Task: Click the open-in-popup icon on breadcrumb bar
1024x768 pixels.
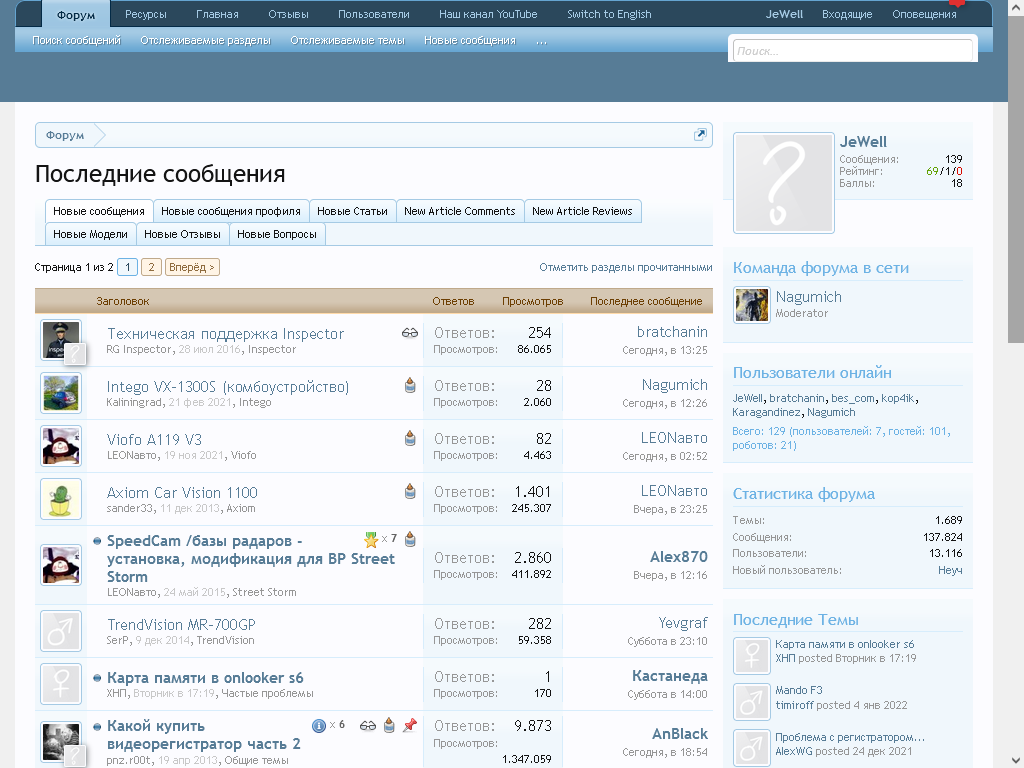Action: pos(700,135)
